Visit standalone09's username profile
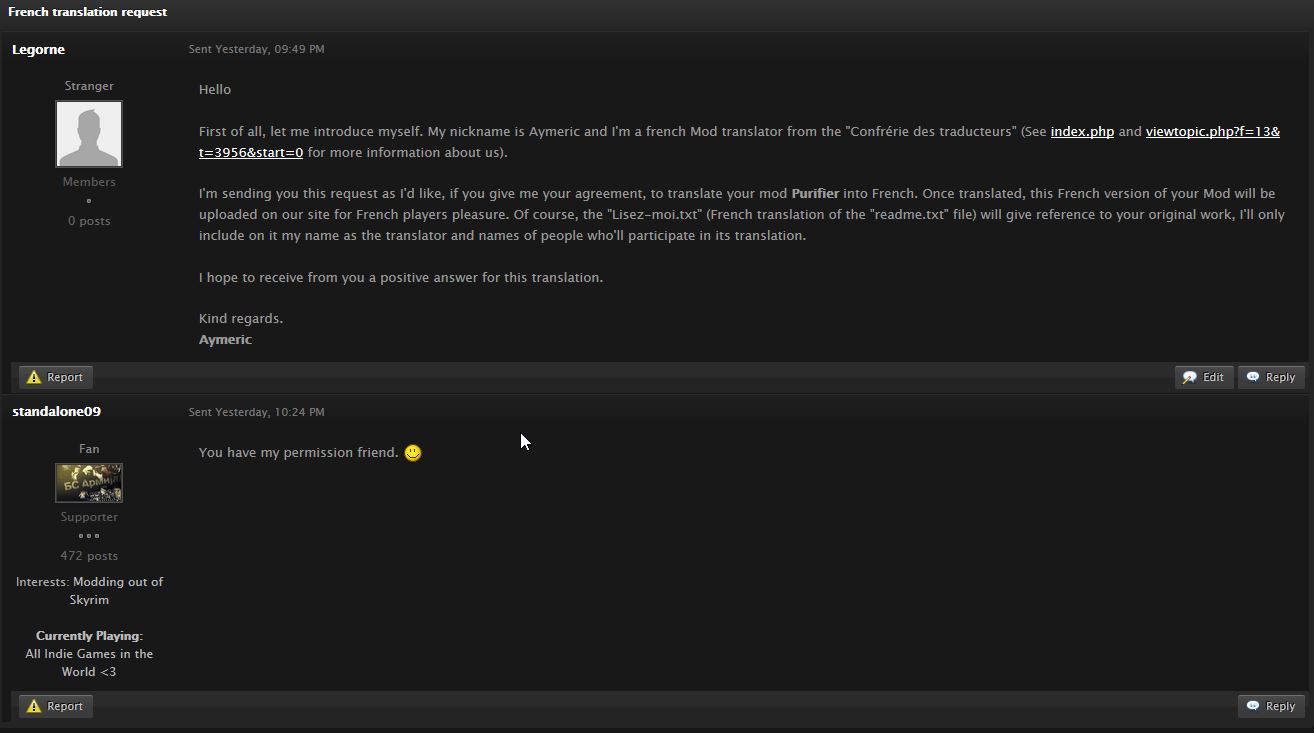The image size is (1314, 733). [x=56, y=411]
